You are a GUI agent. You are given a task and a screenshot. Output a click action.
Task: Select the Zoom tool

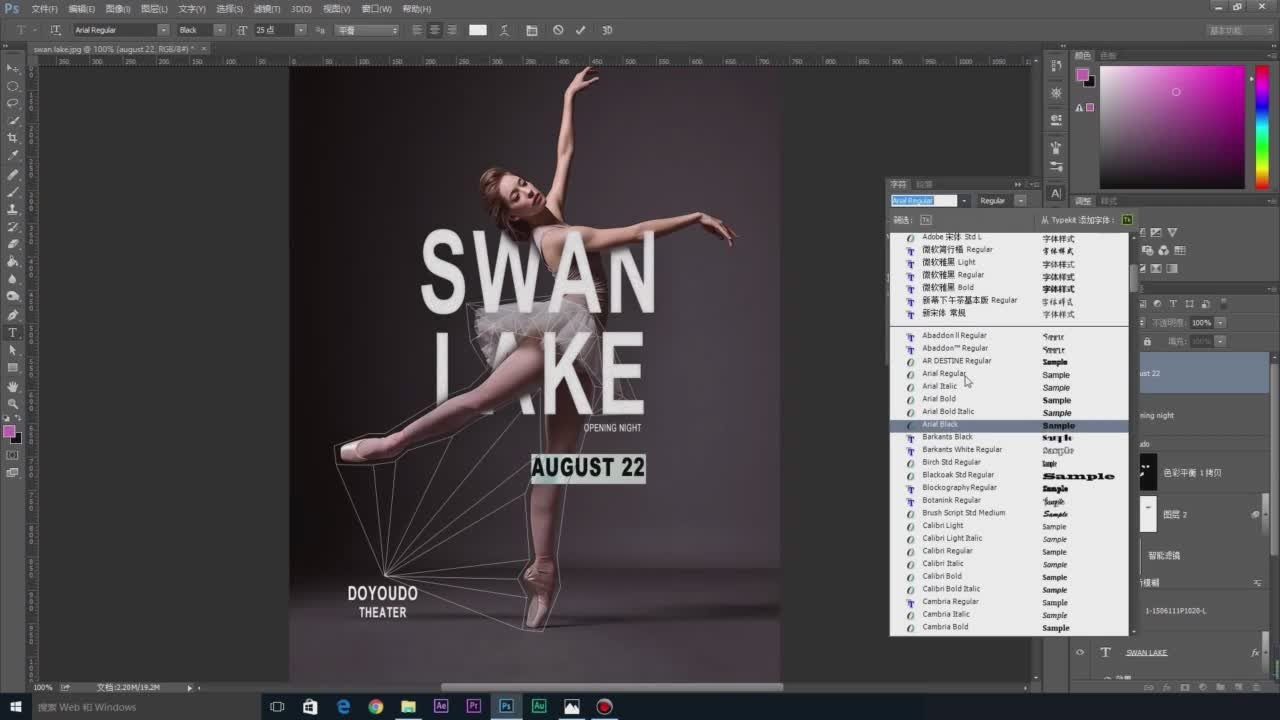13,404
